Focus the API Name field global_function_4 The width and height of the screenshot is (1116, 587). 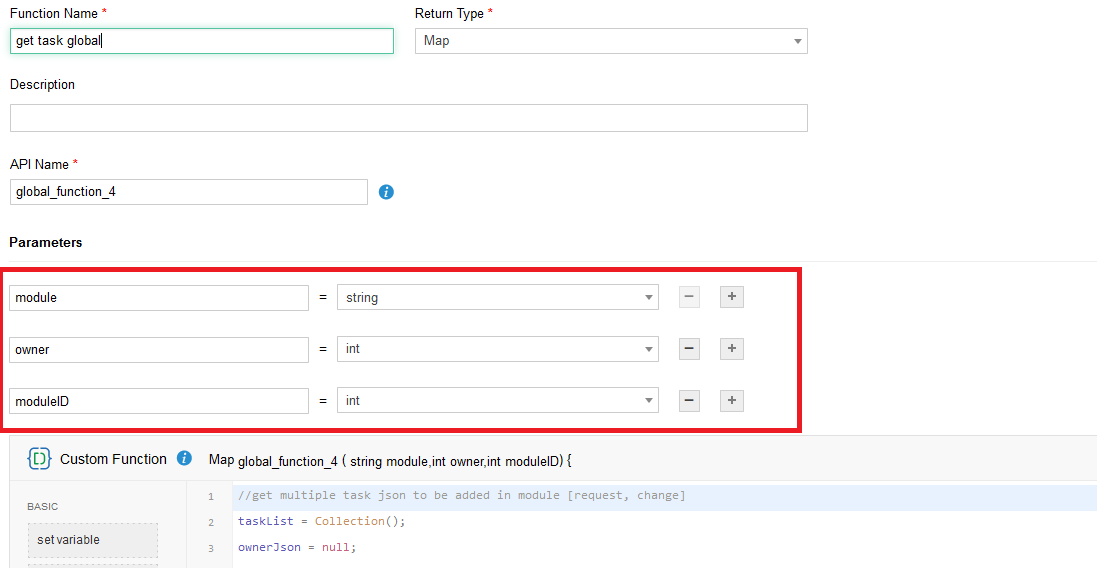(x=188, y=192)
